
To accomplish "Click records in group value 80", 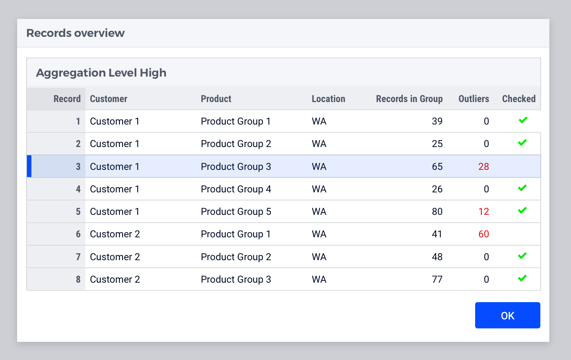I will pyautogui.click(x=437, y=211).
